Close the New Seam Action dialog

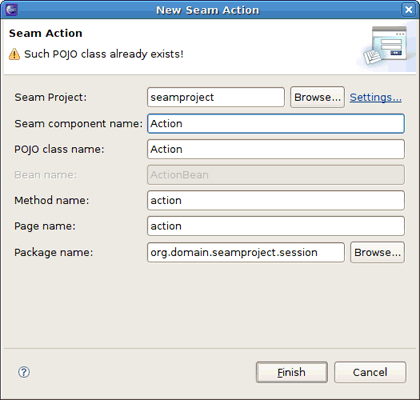click(x=408, y=9)
